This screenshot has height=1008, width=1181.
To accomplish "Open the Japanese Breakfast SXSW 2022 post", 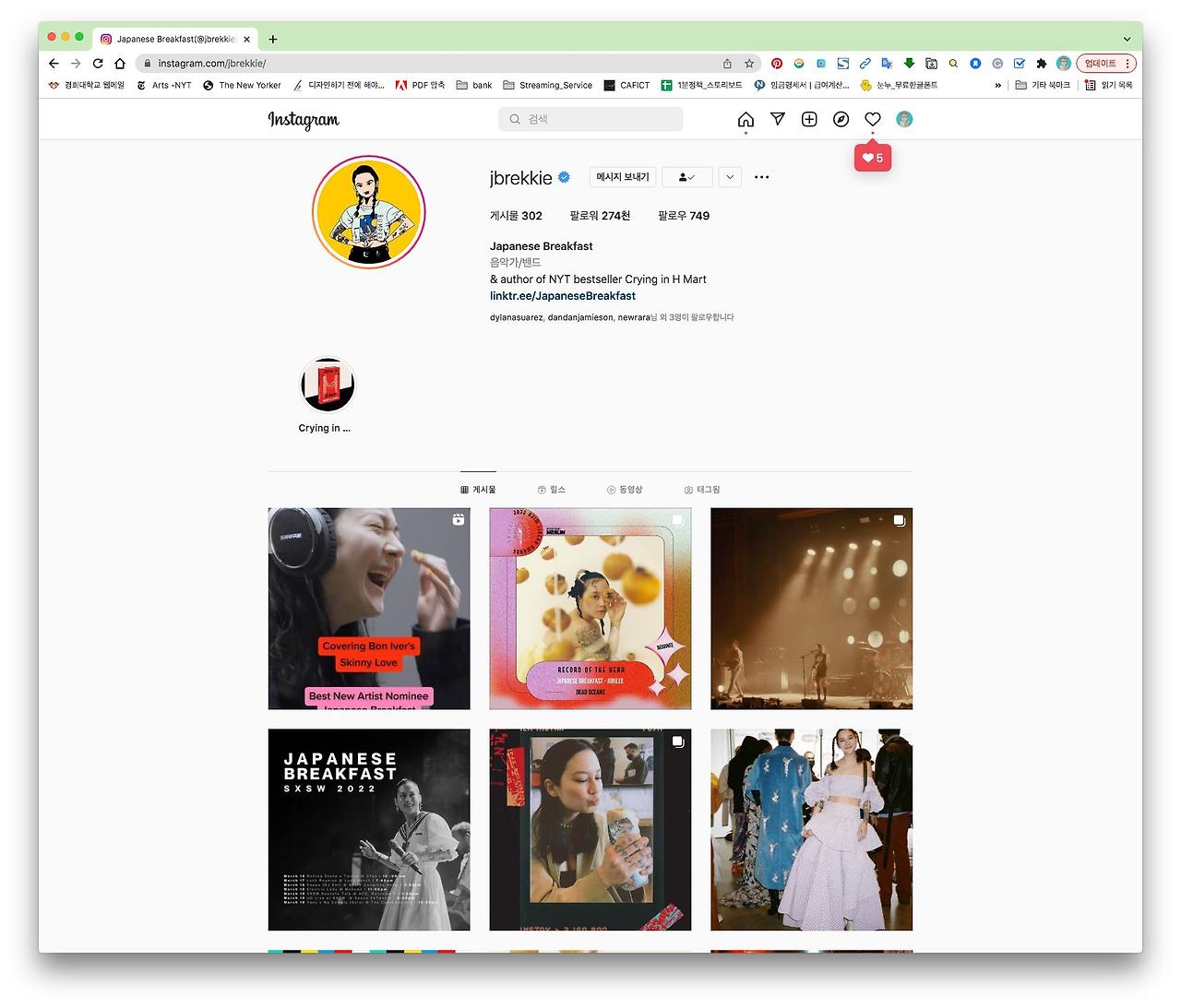I will click(369, 830).
